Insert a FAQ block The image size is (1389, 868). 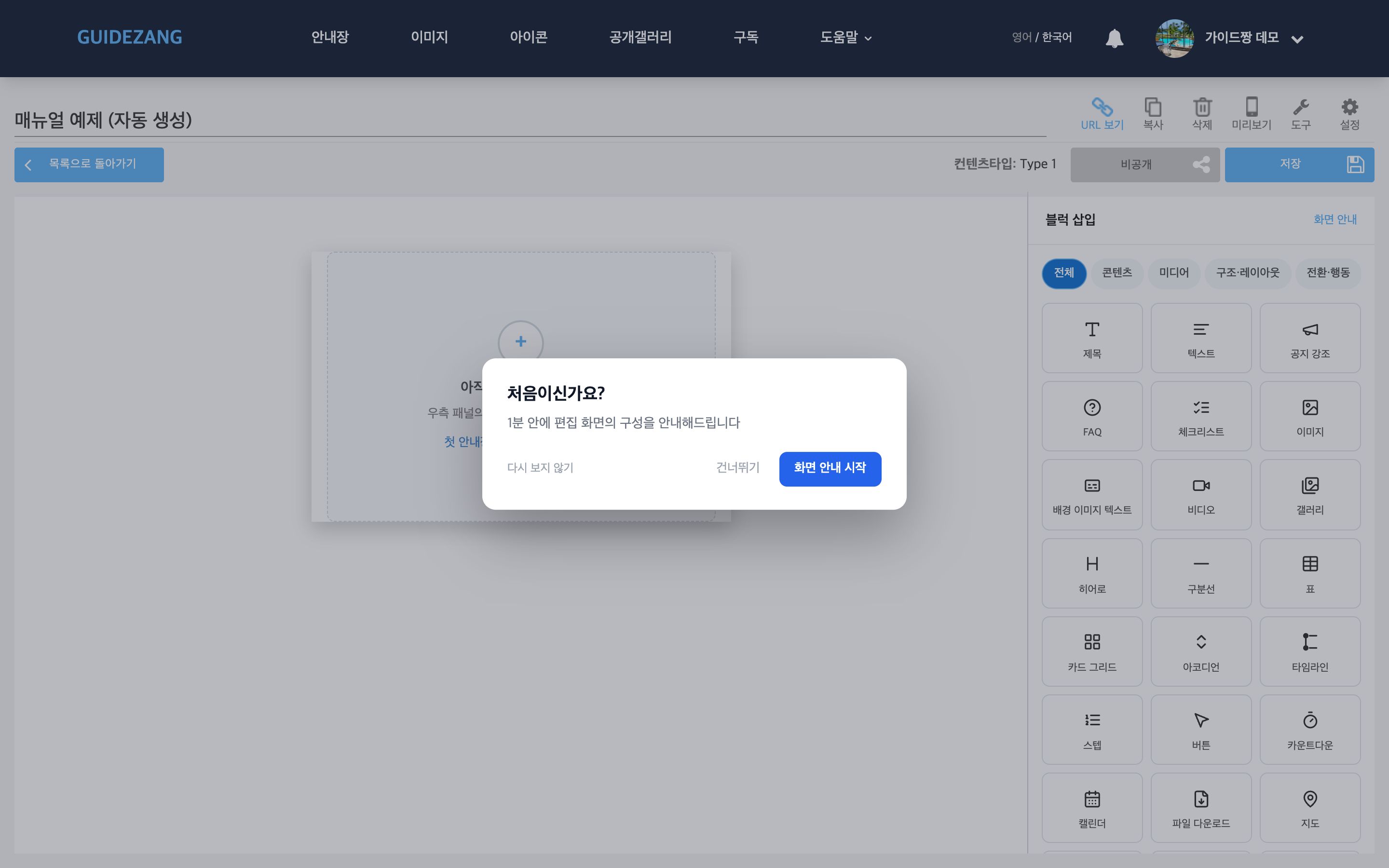(x=1092, y=416)
